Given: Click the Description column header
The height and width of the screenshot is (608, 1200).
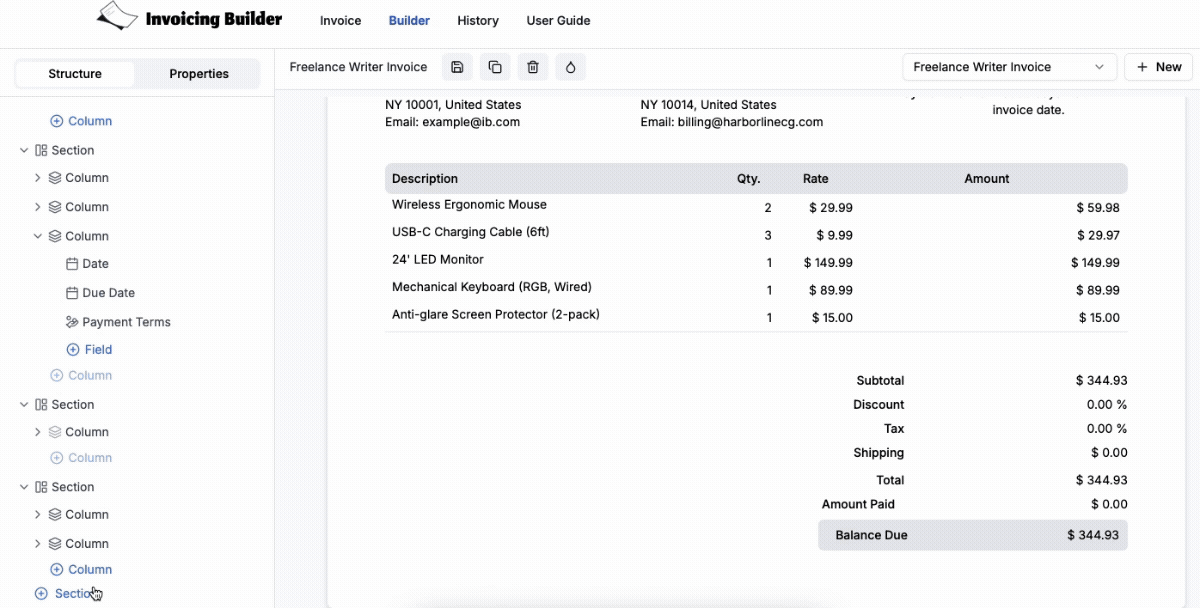Looking at the screenshot, I should point(425,179).
